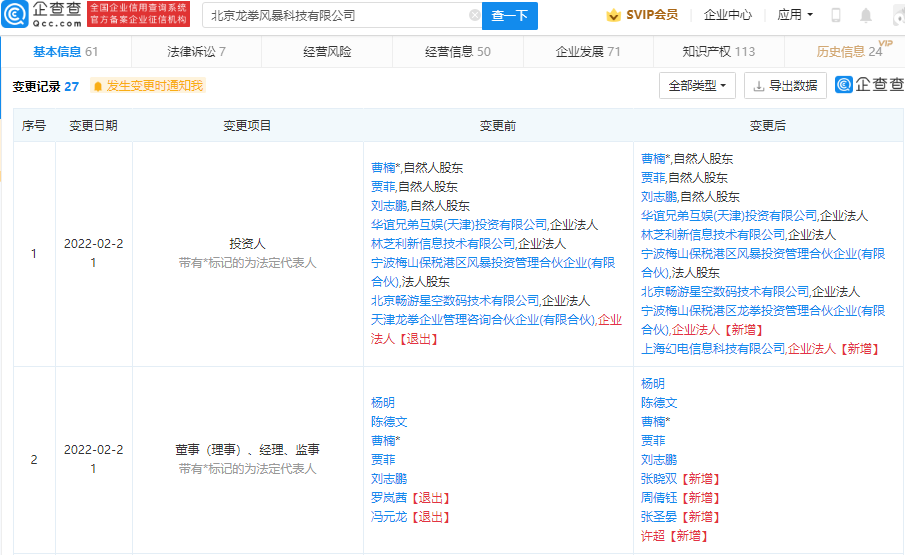Click the 查一下 search button
This screenshot has height=555, width=905.
tap(510, 16)
